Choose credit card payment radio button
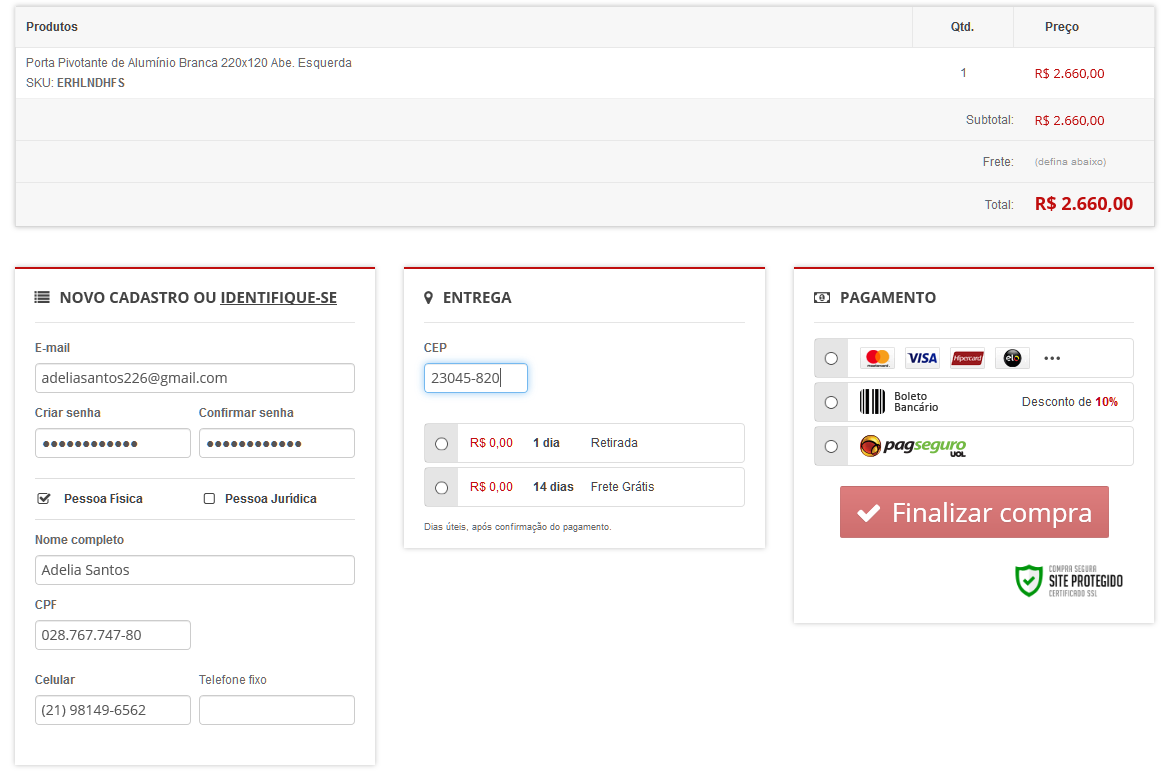Viewport: 1165px width, 779px height. pyautogui.click(x=831, y=358)
